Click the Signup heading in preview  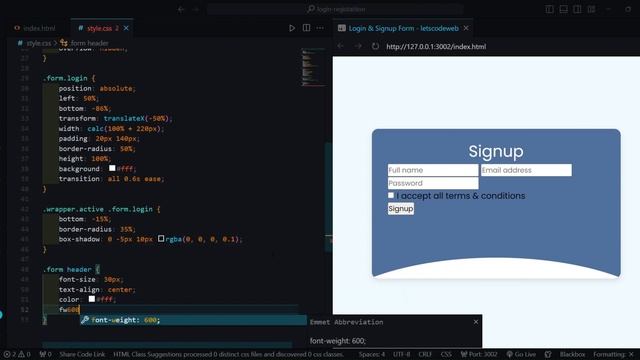[x=496, y=151]
